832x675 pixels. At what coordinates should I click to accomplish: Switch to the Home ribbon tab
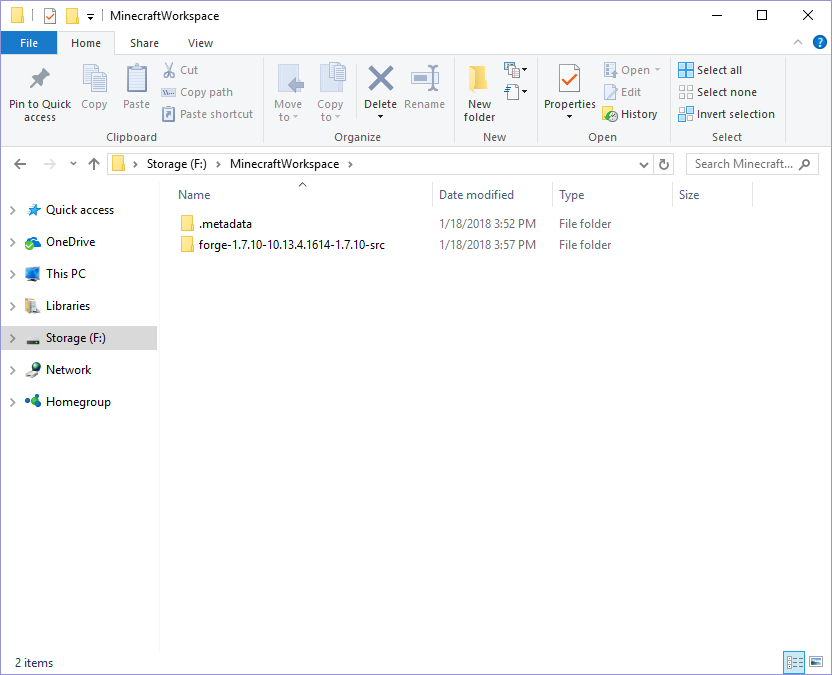[x=86, y=43]
